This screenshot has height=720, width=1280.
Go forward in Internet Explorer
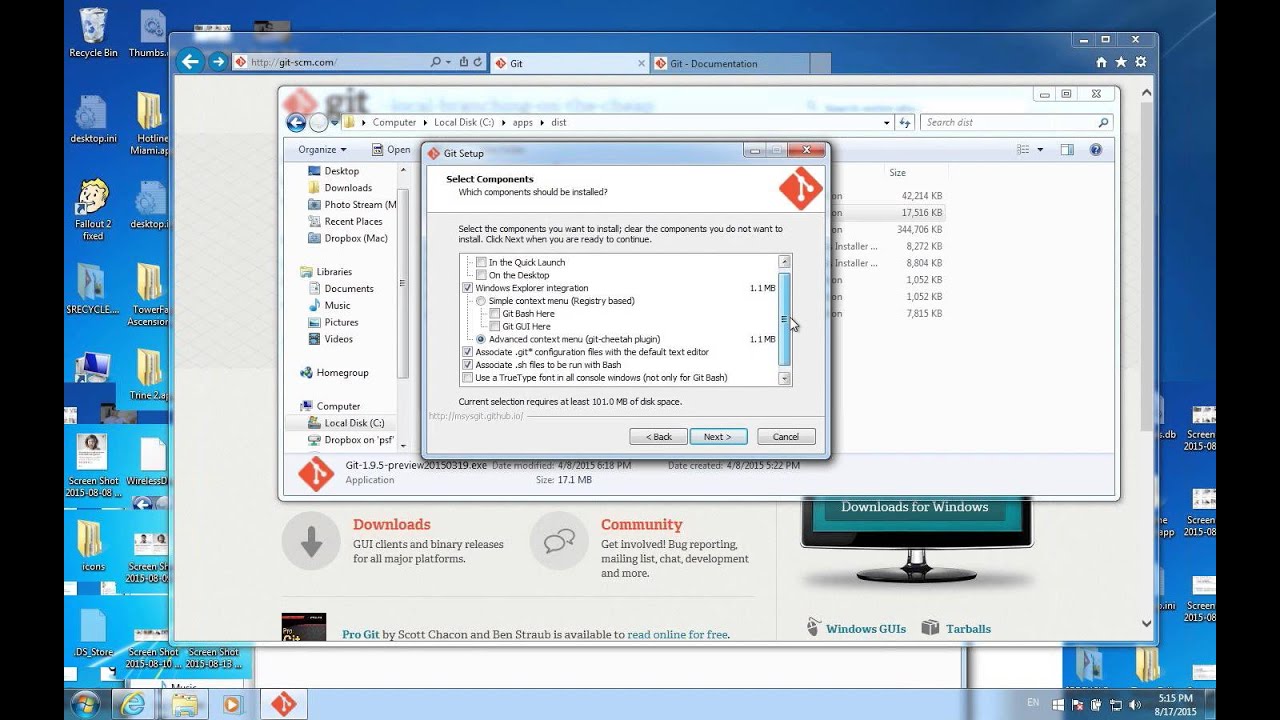click(x=218, y=62)
